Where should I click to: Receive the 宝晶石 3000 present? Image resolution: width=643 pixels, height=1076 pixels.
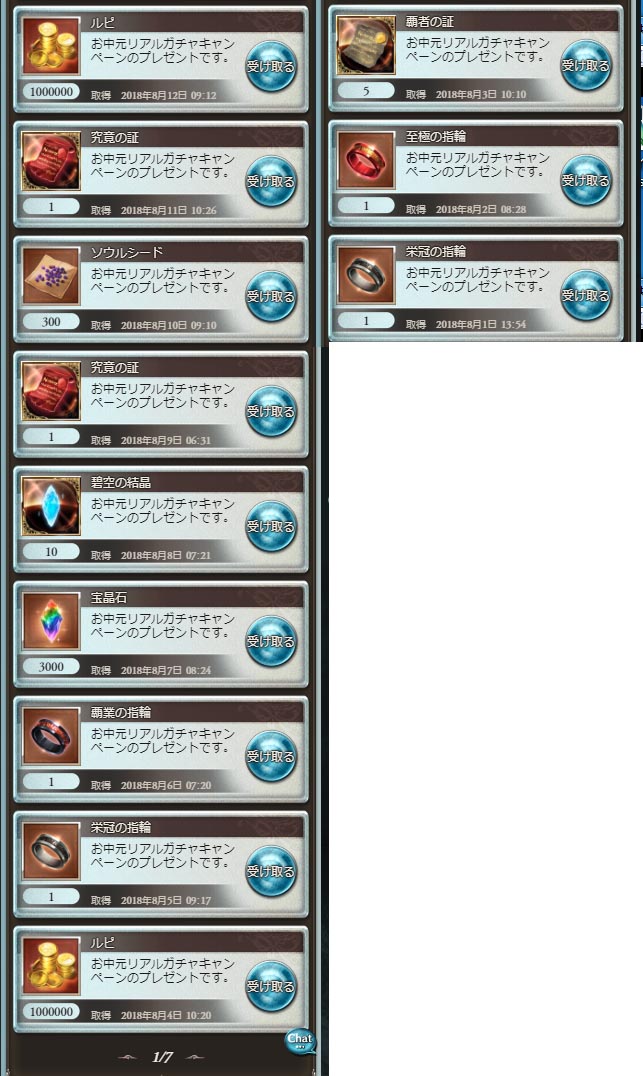271,642
